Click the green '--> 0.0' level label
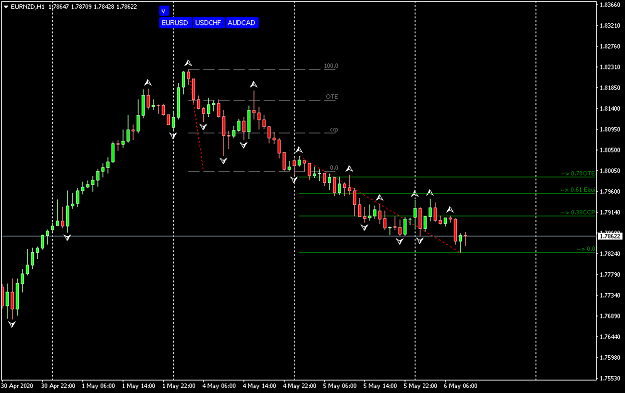Viewport: 625px width, 393px height. (586, 249)
